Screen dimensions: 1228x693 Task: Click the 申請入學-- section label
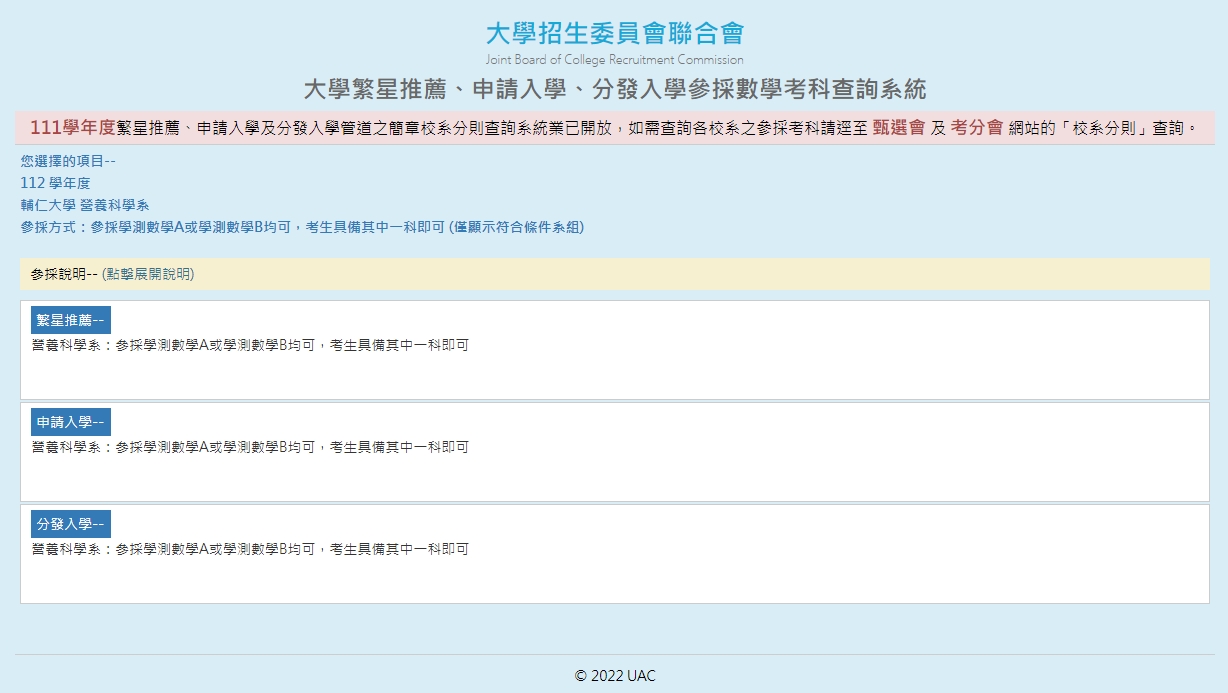71,422
